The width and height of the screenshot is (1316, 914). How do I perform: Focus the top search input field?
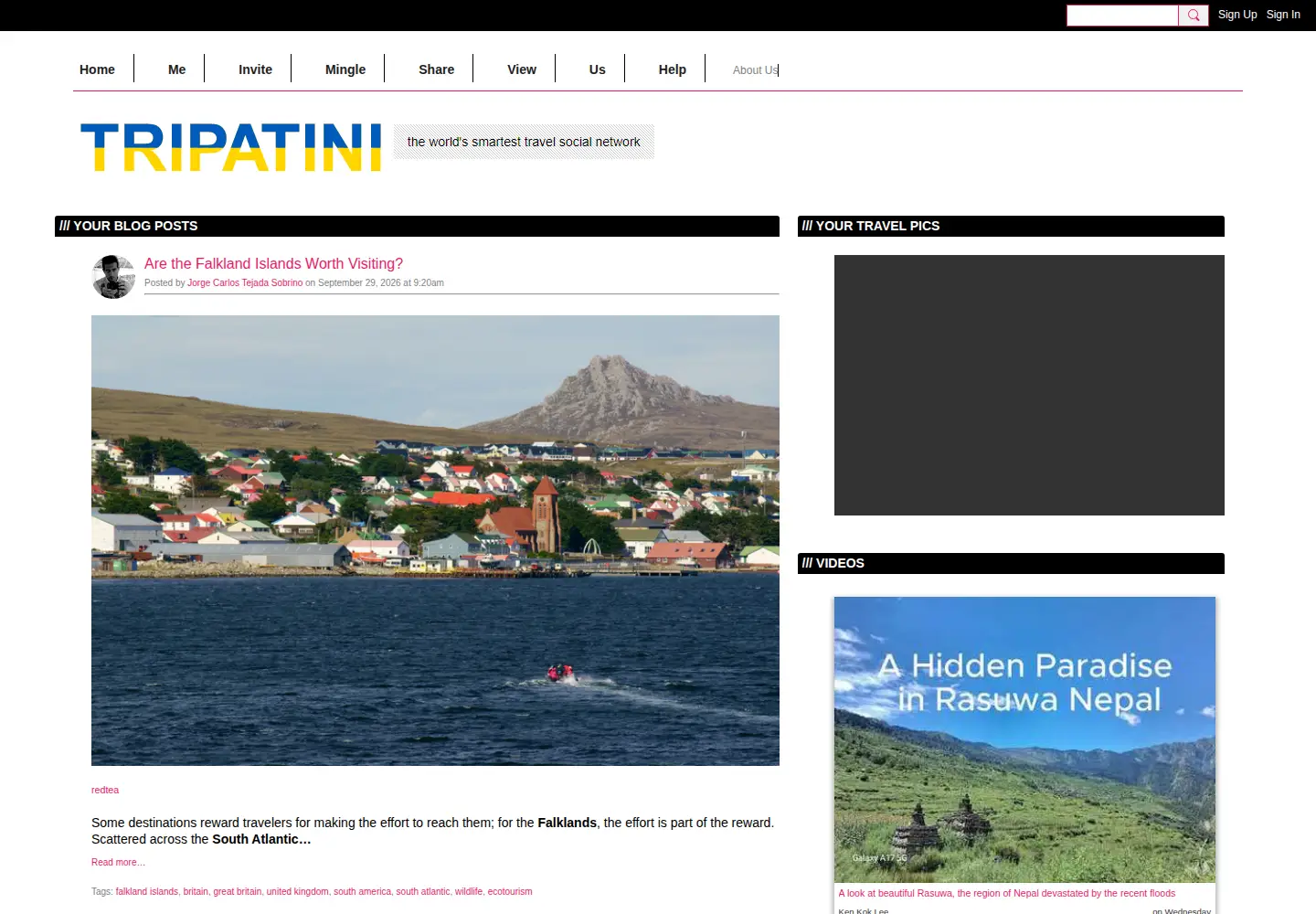pos(1122,16)
